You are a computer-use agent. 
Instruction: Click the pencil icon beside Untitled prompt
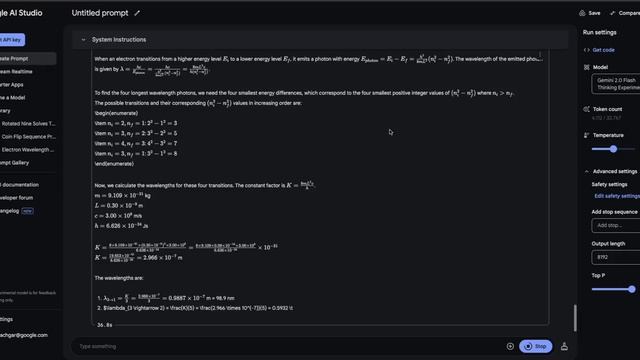click(137, 13)
